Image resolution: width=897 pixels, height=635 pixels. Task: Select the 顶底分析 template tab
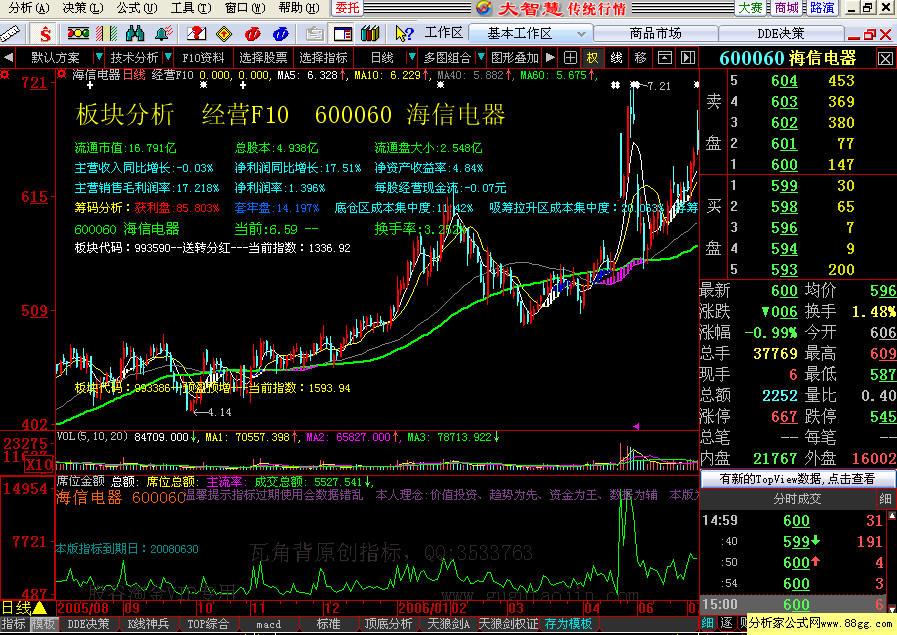point(388,624)
